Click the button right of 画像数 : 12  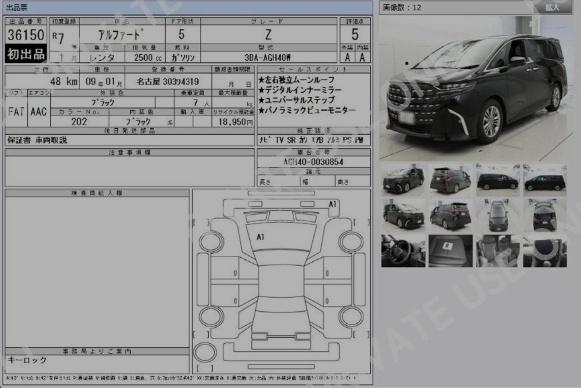click(x=552, y=7)
